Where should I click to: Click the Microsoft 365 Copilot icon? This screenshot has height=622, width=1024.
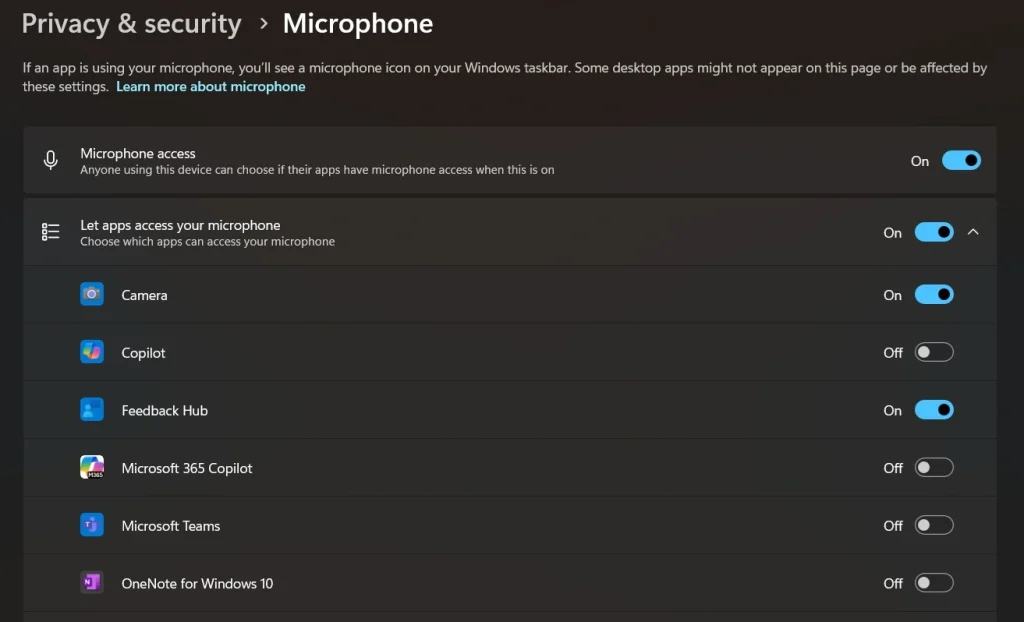[92, 468]
